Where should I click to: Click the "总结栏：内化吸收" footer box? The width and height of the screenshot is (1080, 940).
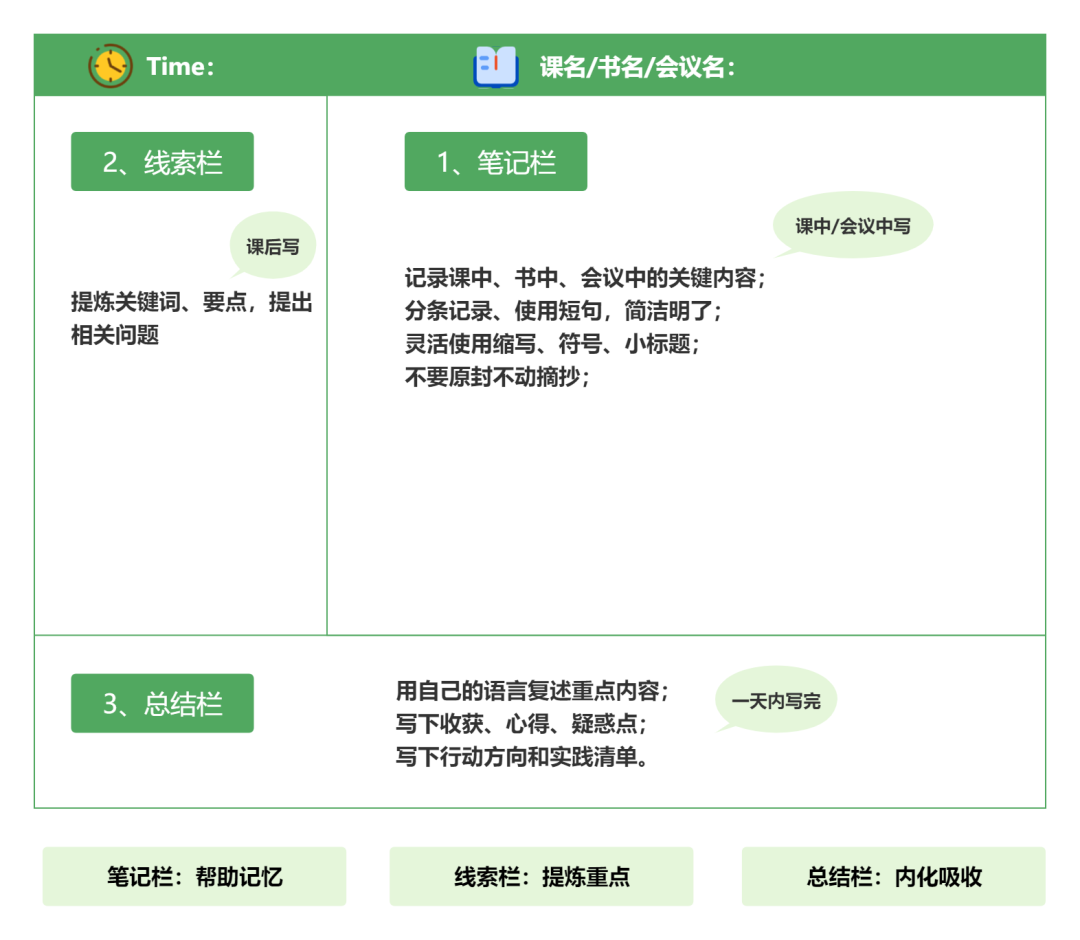pyautogui.click(x=893, y=877)
